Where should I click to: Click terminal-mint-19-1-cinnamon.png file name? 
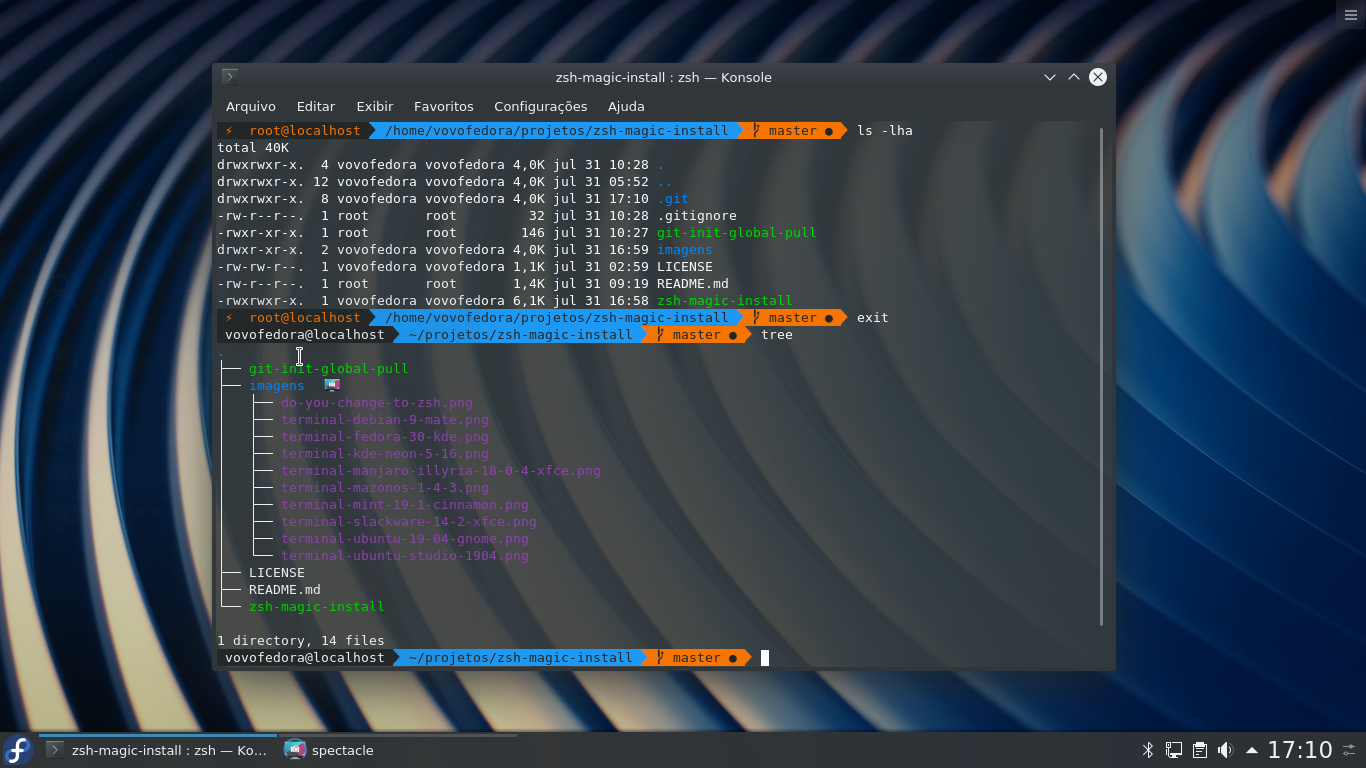pyautogui.click(x=405, y=504)
